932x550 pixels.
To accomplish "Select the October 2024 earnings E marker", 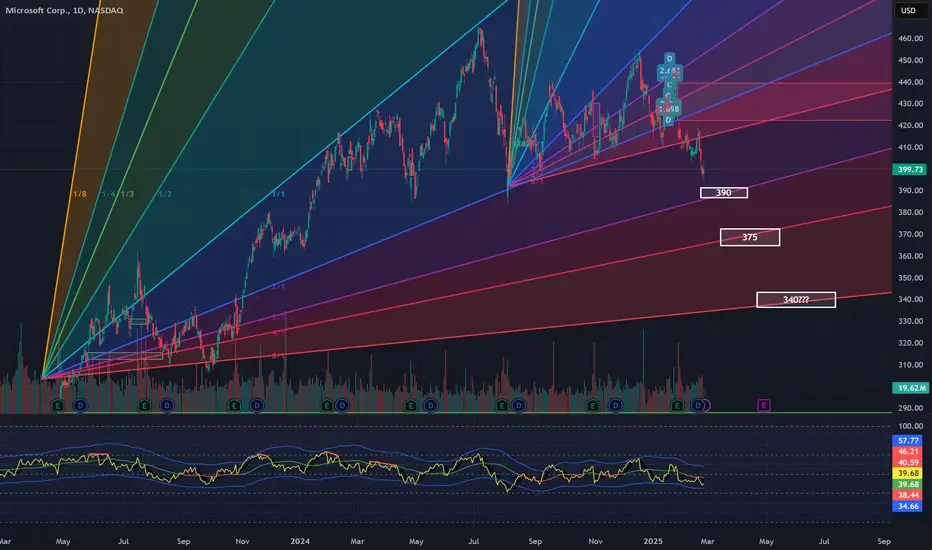I will point(592,406).
